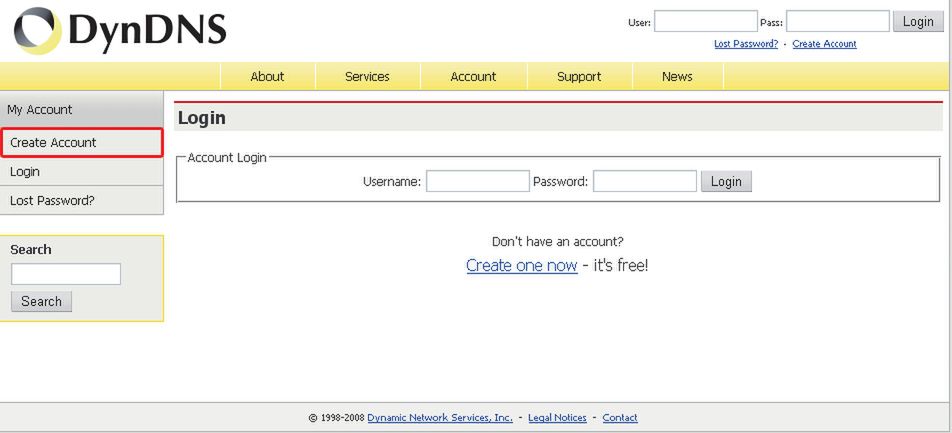This screenshot has width=952, height=433.
Task: Open the News menu
Action: click(x=678, y=77)
